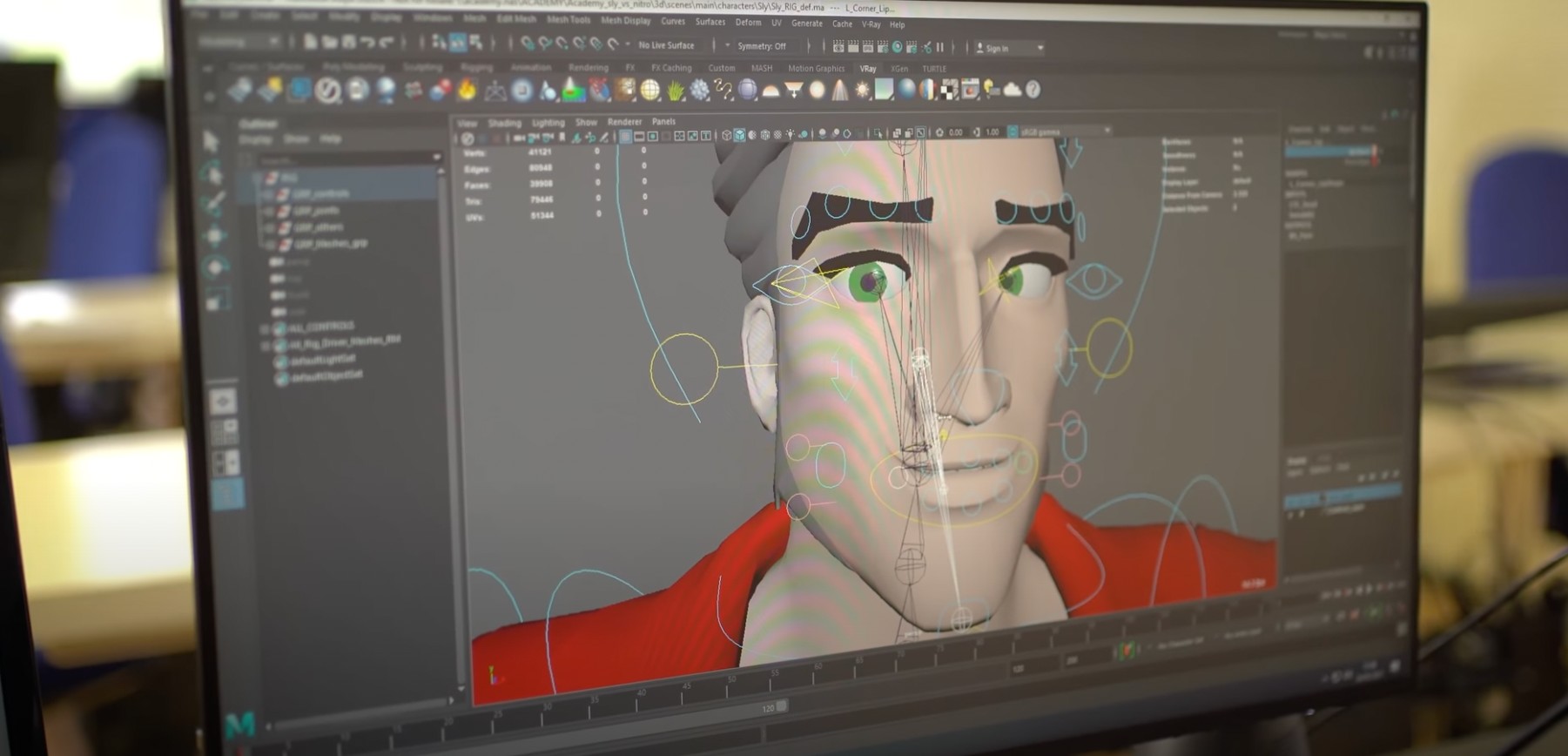Open the Help menu in main menu bar
Image resolution: width=1568 pixels, height=756 pixels.
(x=897, y=25)
